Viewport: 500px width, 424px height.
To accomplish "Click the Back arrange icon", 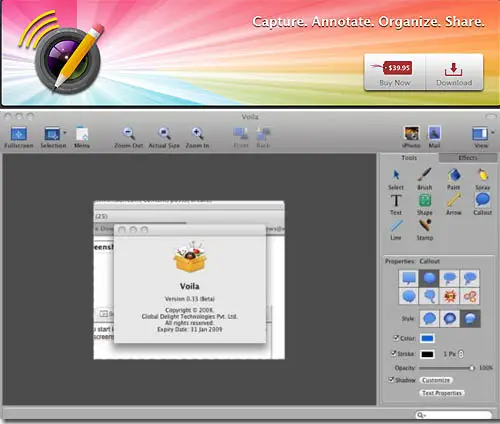I will click(263, 134).
